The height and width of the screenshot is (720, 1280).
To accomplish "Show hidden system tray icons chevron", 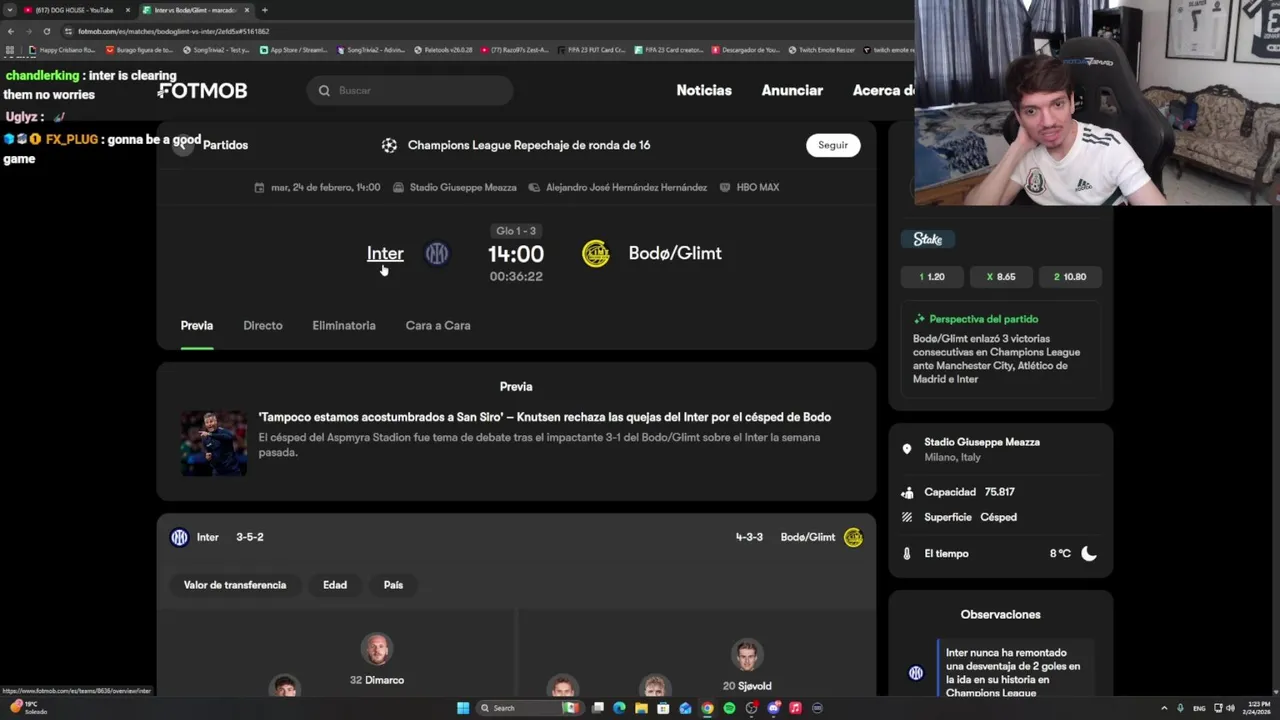I will click(x=1163, y=708).
